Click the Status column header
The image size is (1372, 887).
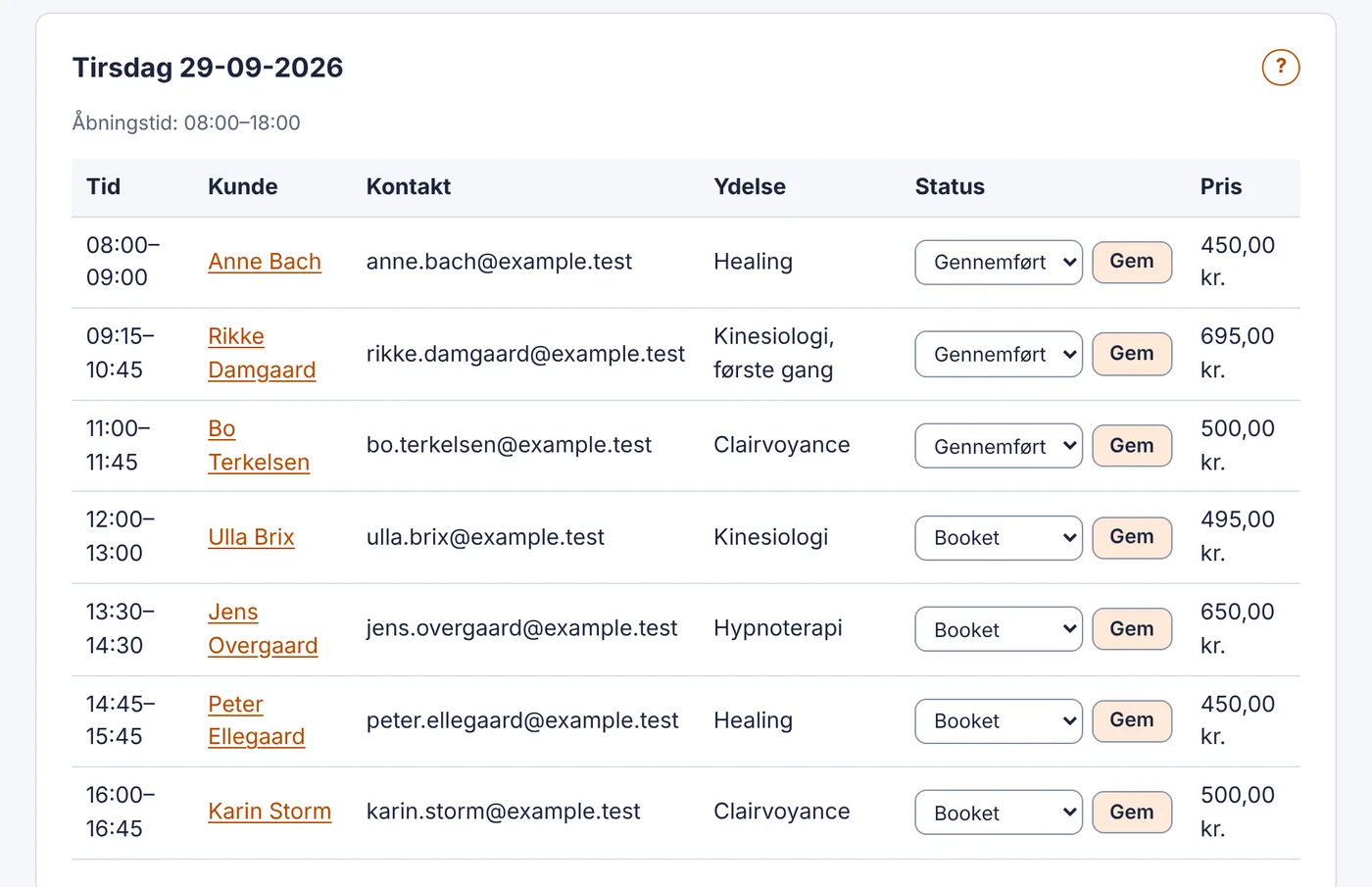coord(950,187)
